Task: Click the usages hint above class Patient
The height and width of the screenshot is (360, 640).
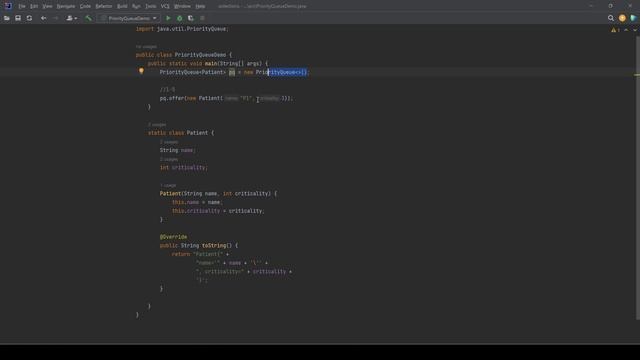Action: (157, 124)
